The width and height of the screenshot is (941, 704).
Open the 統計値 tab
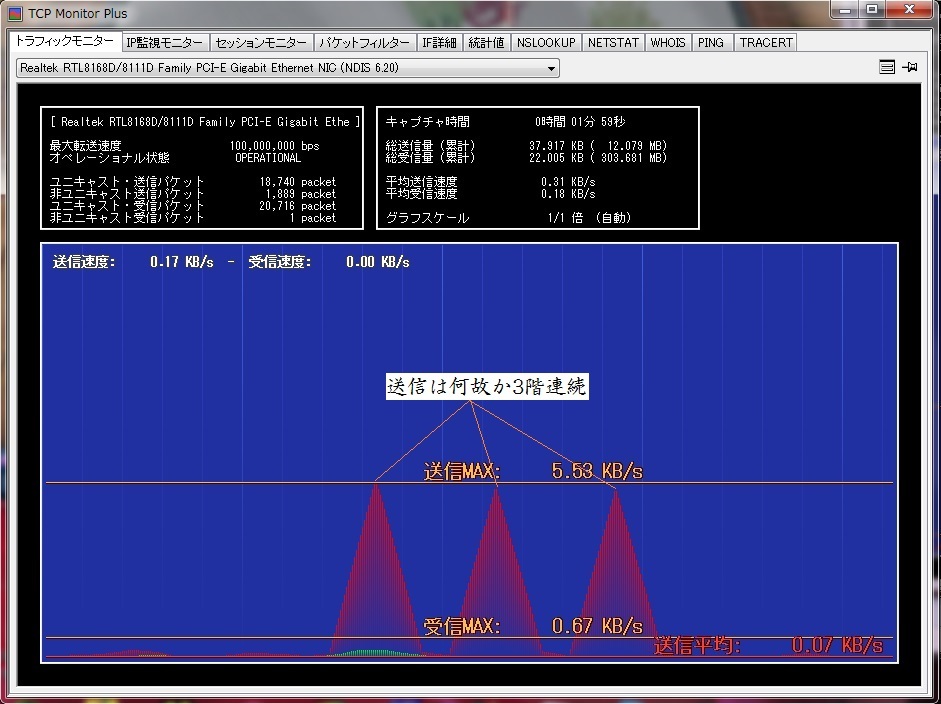click(x=486, y=43)
